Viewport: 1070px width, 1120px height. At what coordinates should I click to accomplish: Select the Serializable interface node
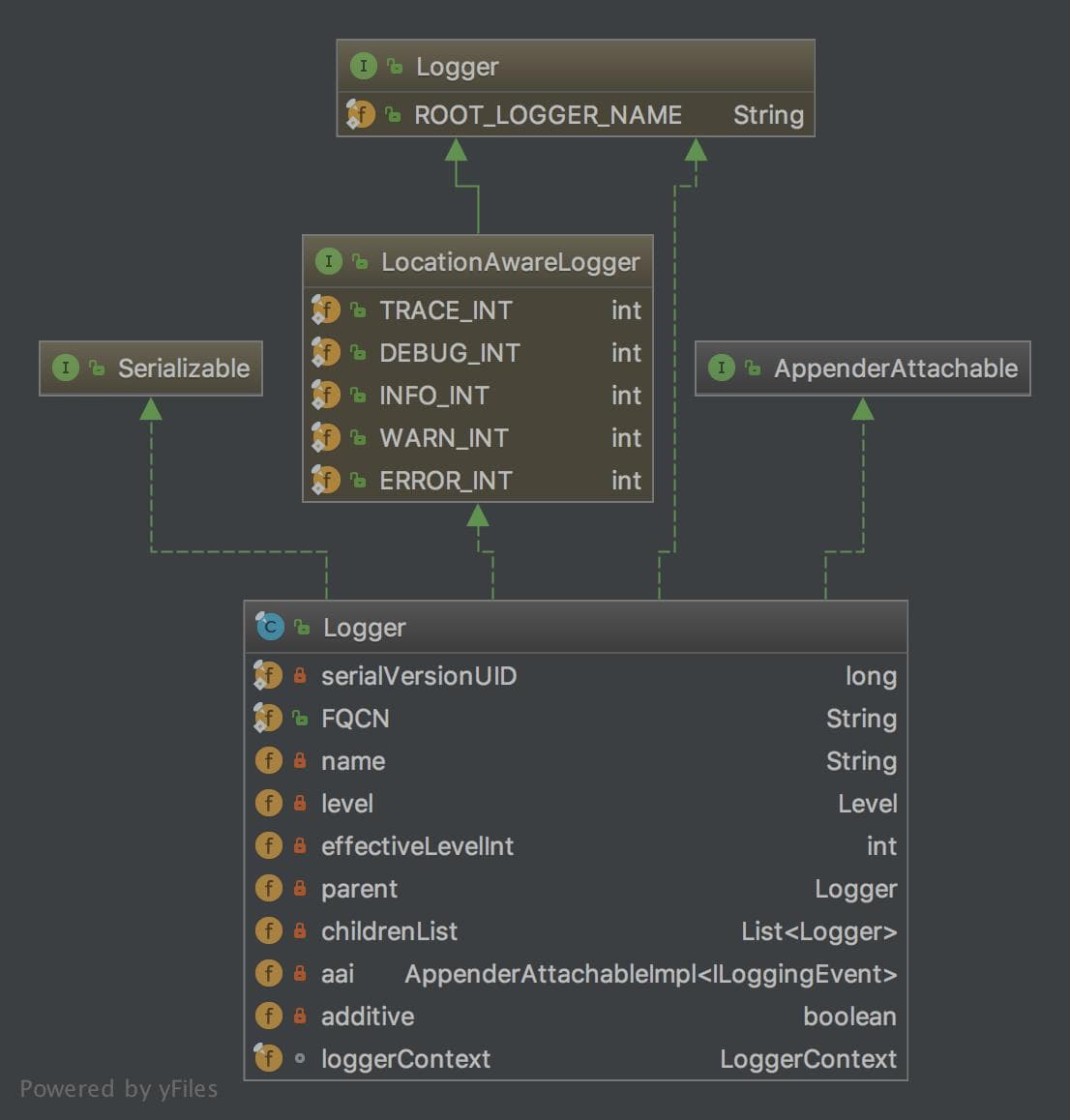click(151, 368)
